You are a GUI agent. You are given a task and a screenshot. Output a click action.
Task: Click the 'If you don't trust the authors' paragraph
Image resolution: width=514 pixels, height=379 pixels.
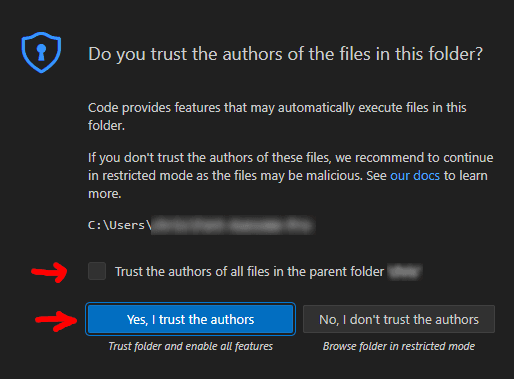pos(290,175)
